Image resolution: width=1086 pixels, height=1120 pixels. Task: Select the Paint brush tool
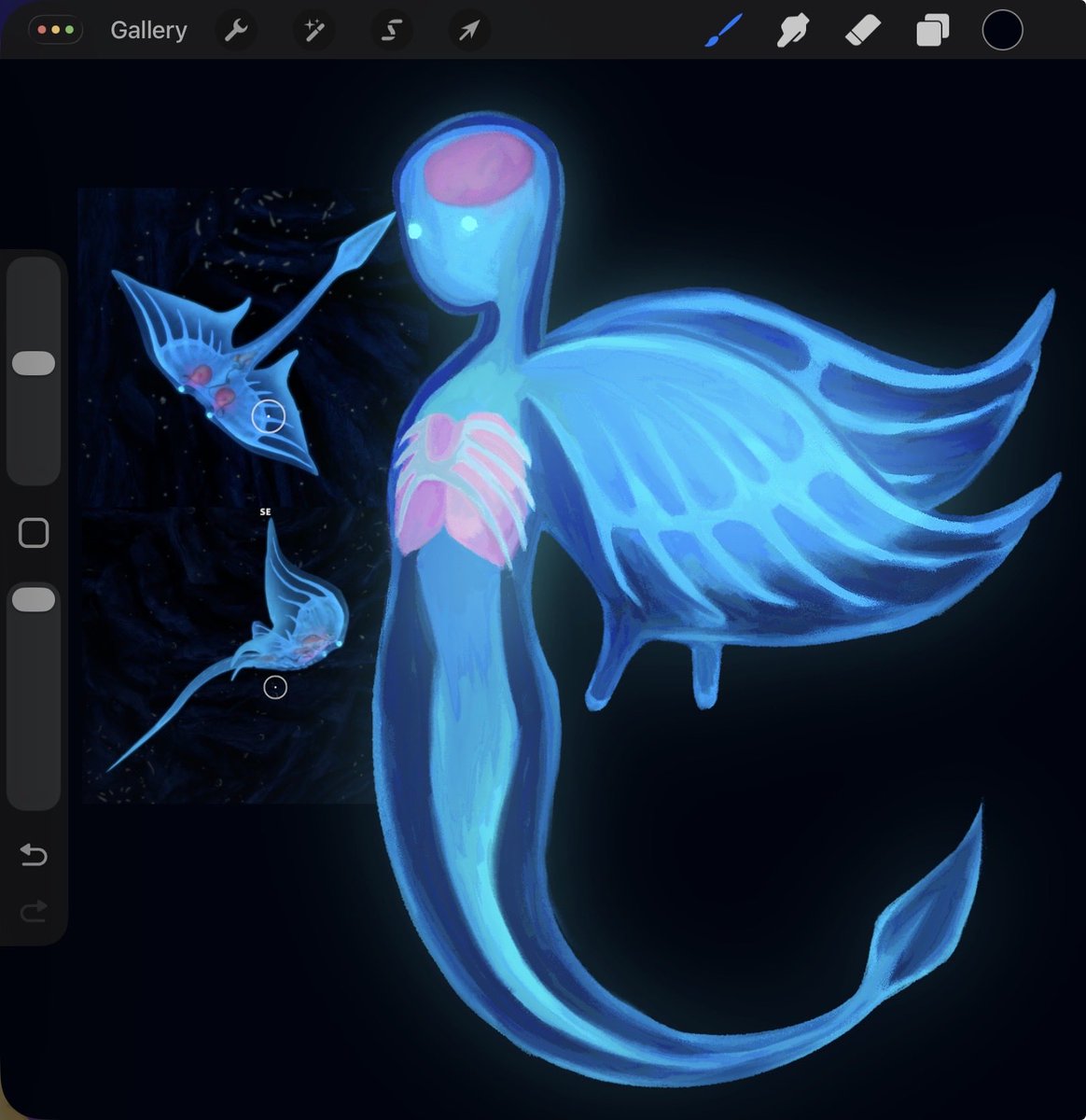point(722,31)
